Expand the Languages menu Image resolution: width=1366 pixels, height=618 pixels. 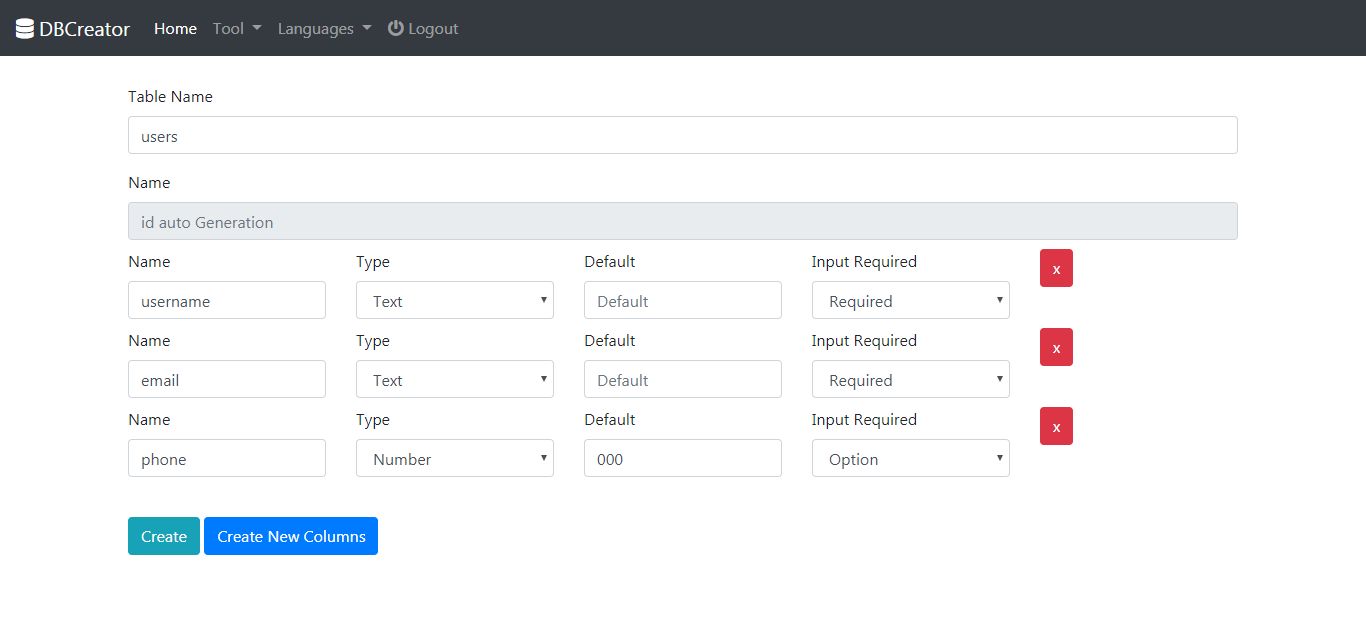click(x=324, y=29)
